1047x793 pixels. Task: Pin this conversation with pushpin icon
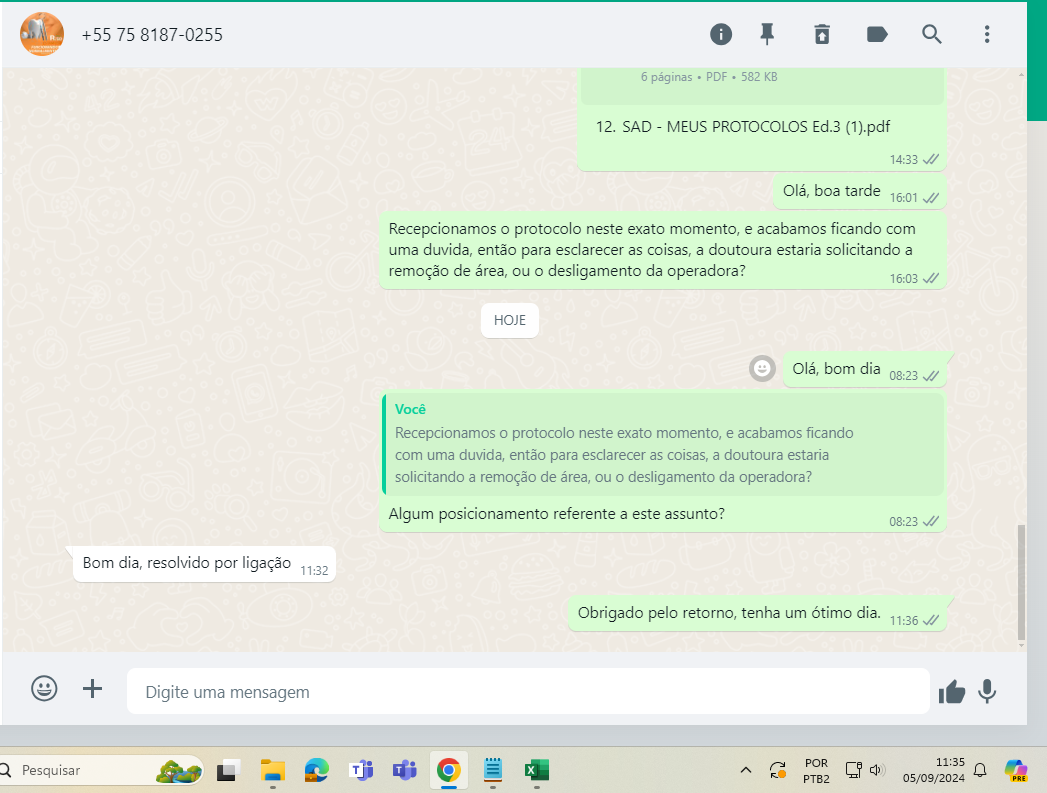click(767, 34)
